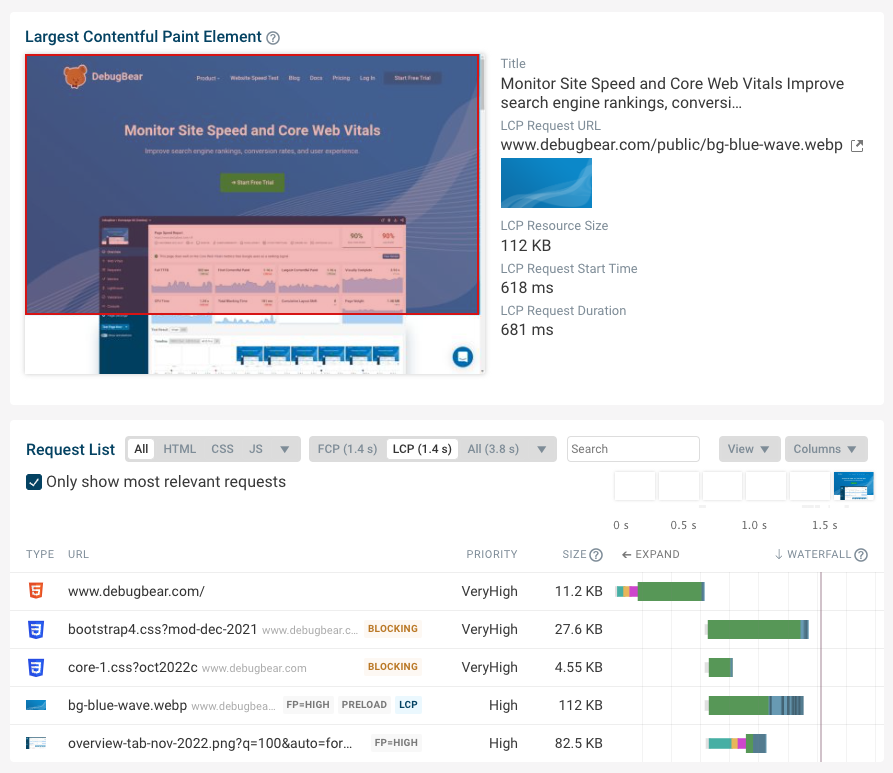This screenshot has height=773, width=893.
Task: Click BLOCKING badge on core-1.css row
Action: [392, 666]
